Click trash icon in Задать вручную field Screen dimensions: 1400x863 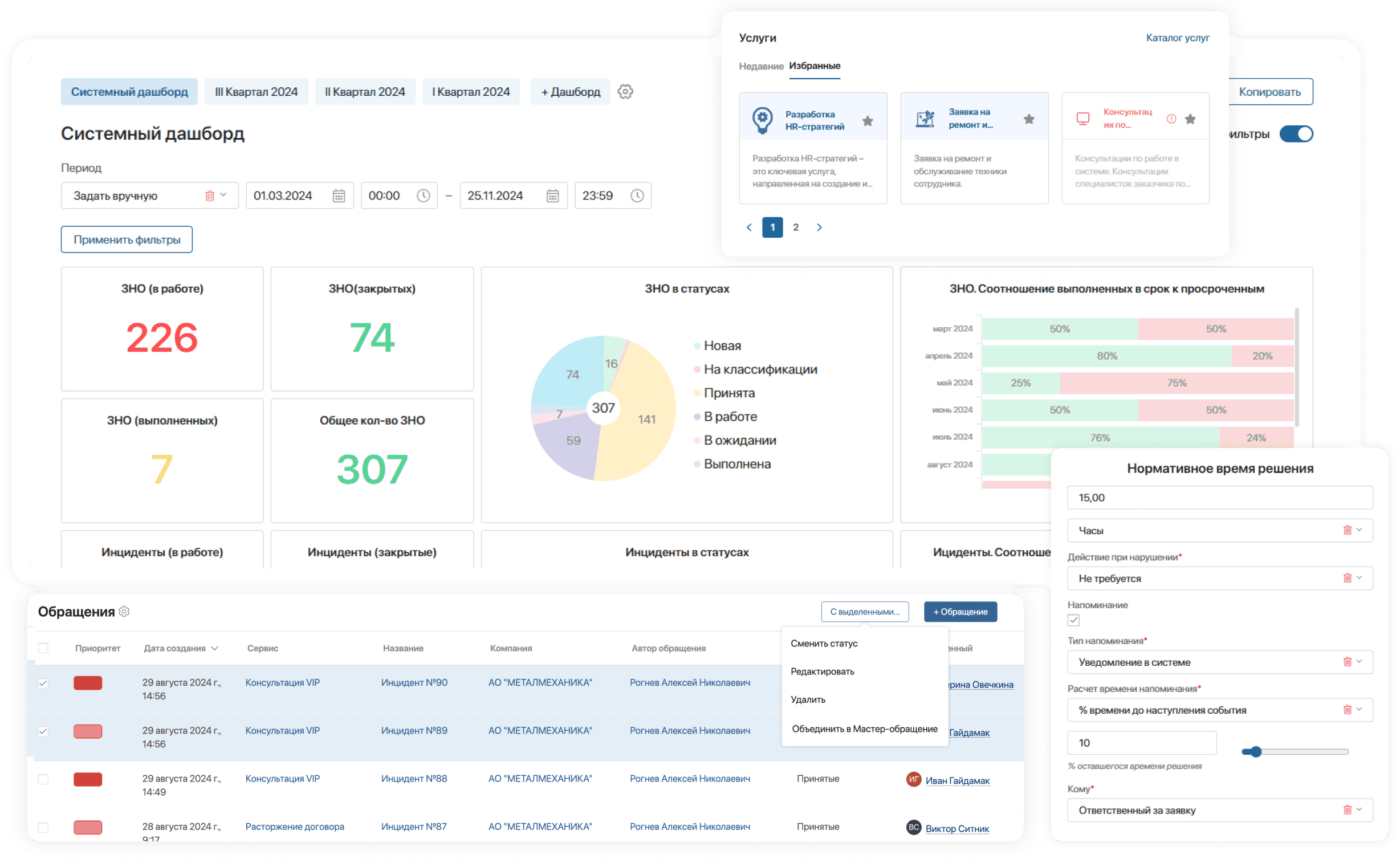point(209,196)
